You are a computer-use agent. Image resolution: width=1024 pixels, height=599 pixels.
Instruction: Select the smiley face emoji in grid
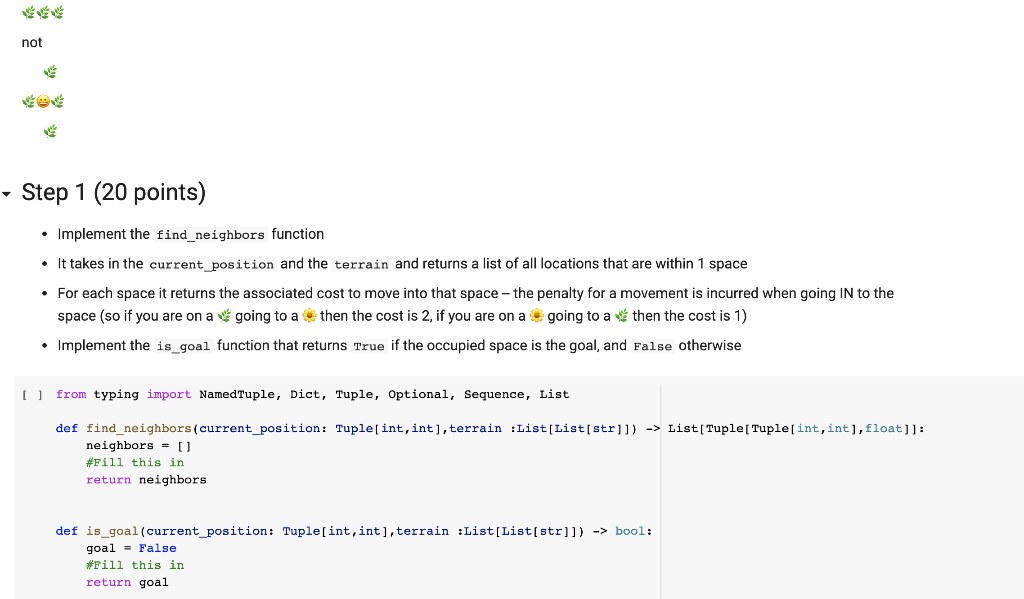pos(43,101)
